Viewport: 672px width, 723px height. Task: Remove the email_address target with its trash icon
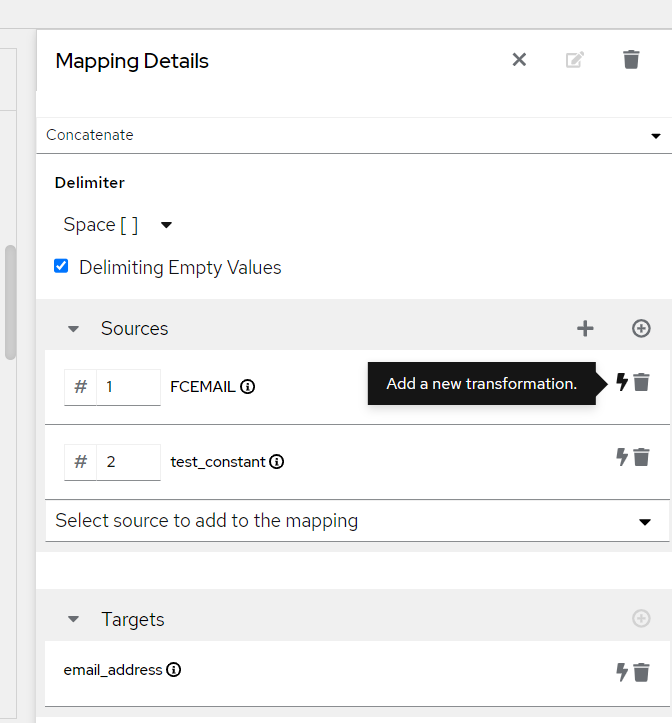coord(642,672)
